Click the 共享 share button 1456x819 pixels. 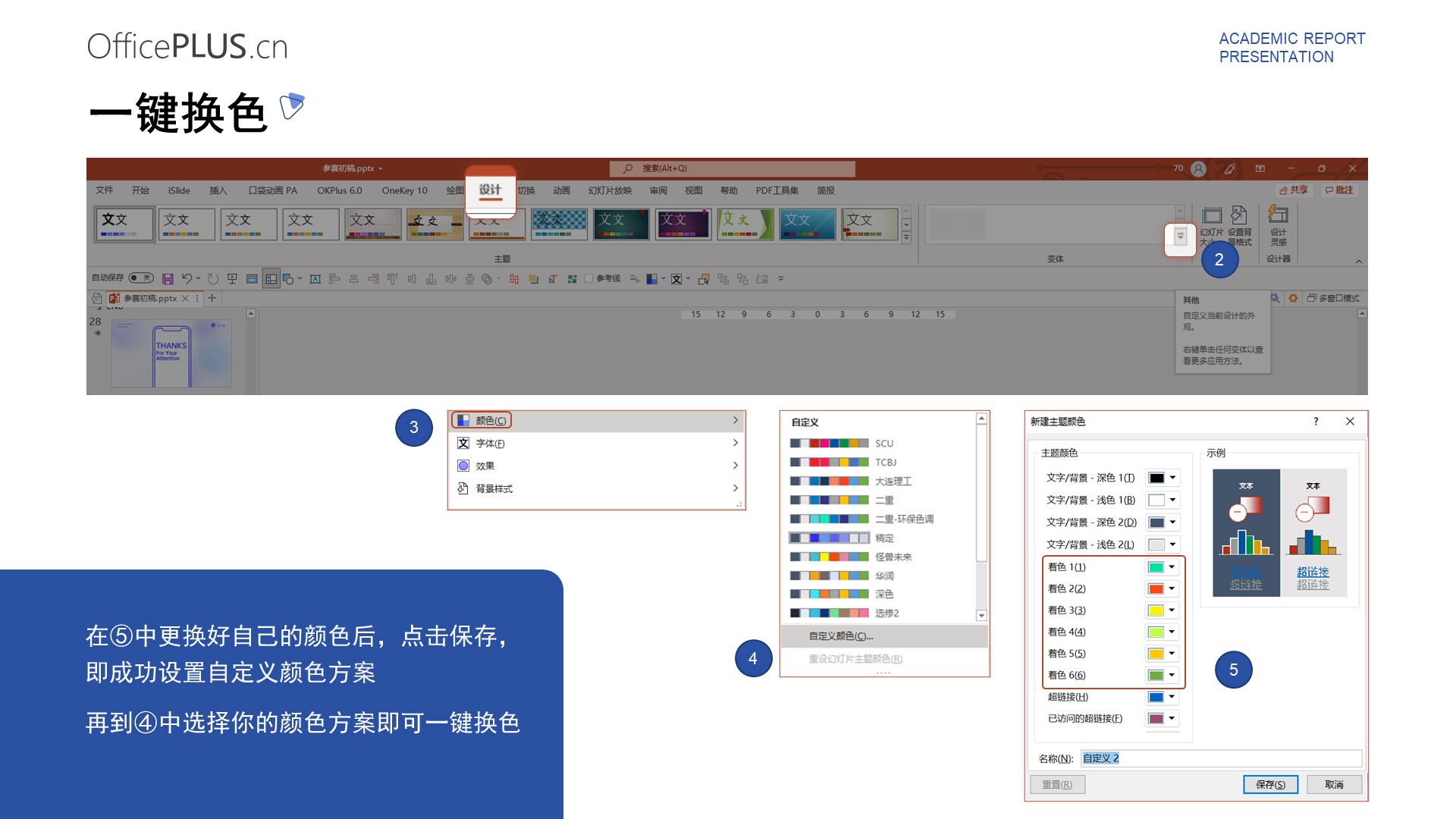[1294, 190]
